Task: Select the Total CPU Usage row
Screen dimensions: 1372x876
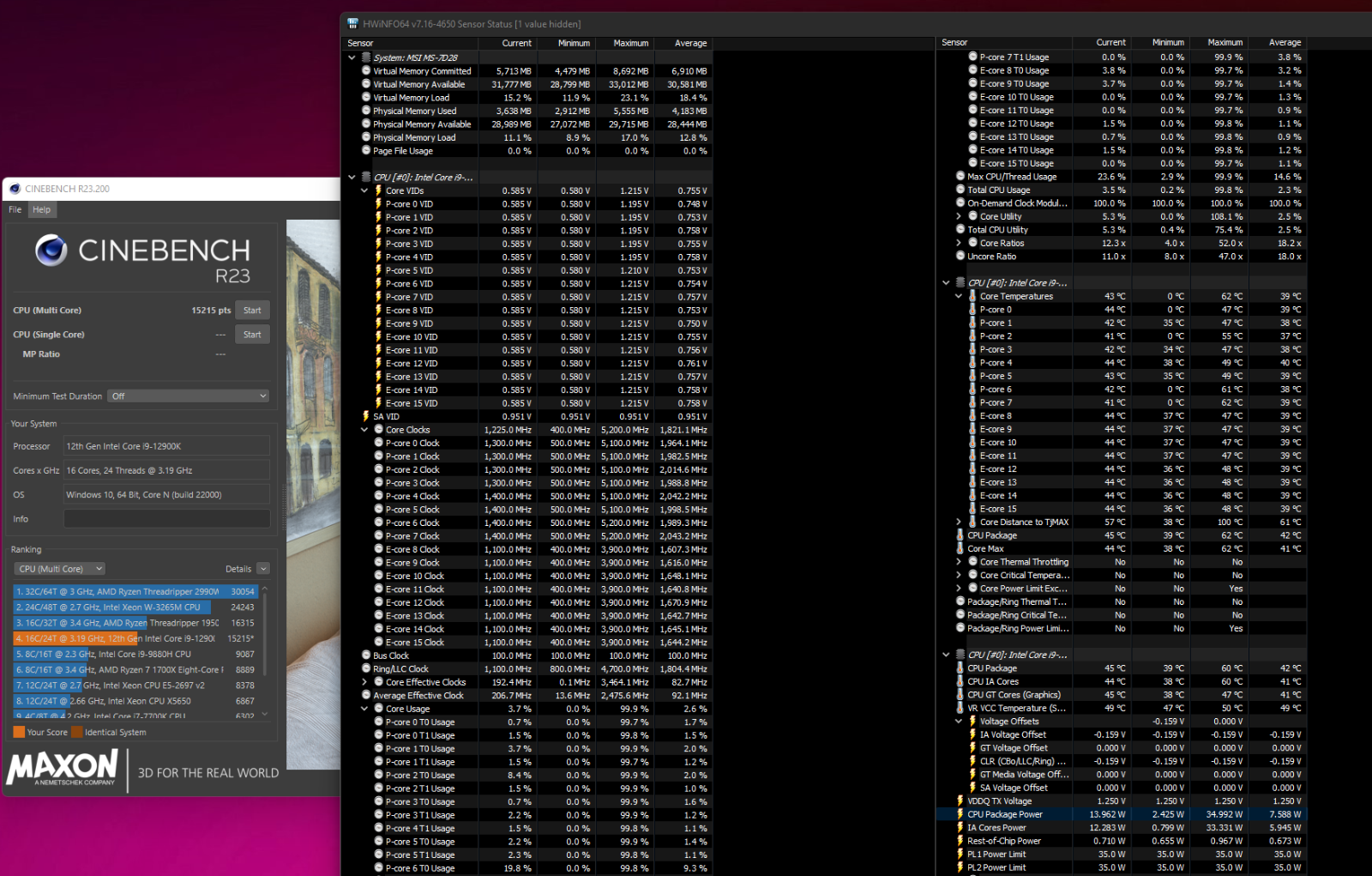Action: 1129,190
